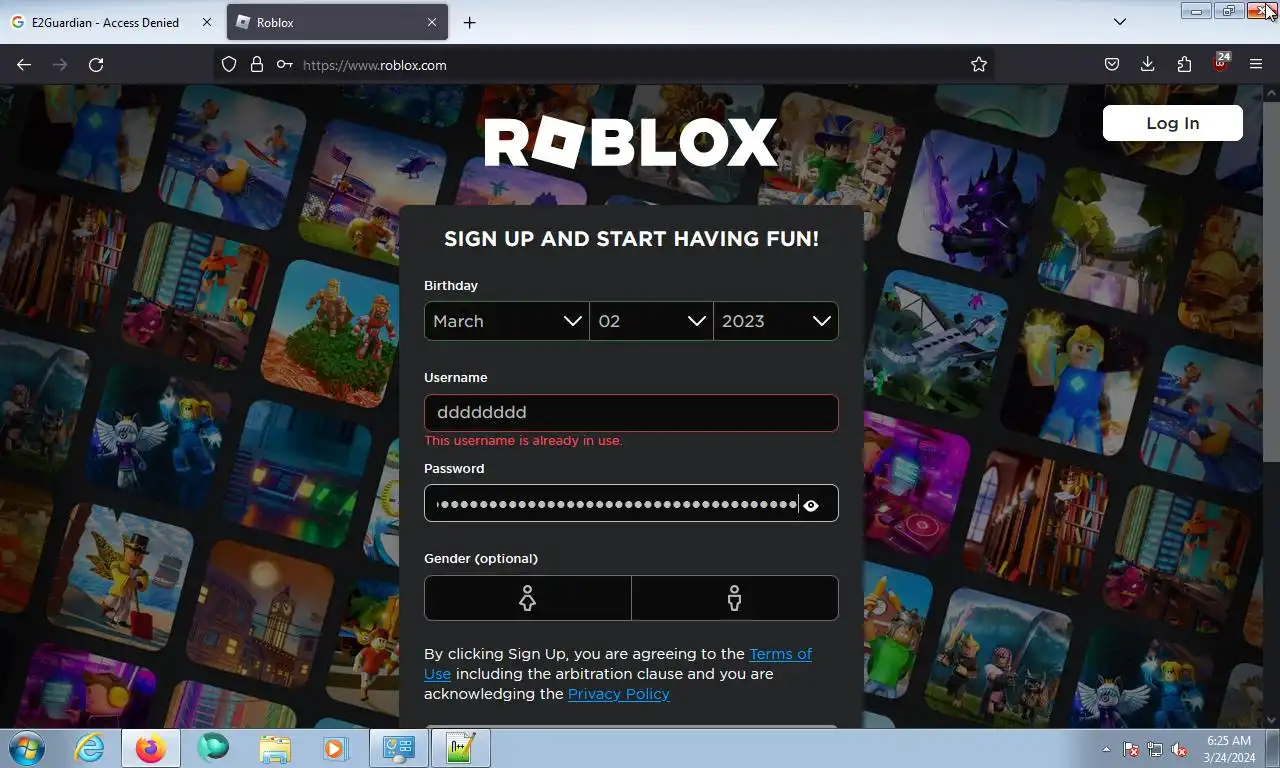Minimize the Firefox window
The width and height of the screenshot is (1280, 768).
1195,11
